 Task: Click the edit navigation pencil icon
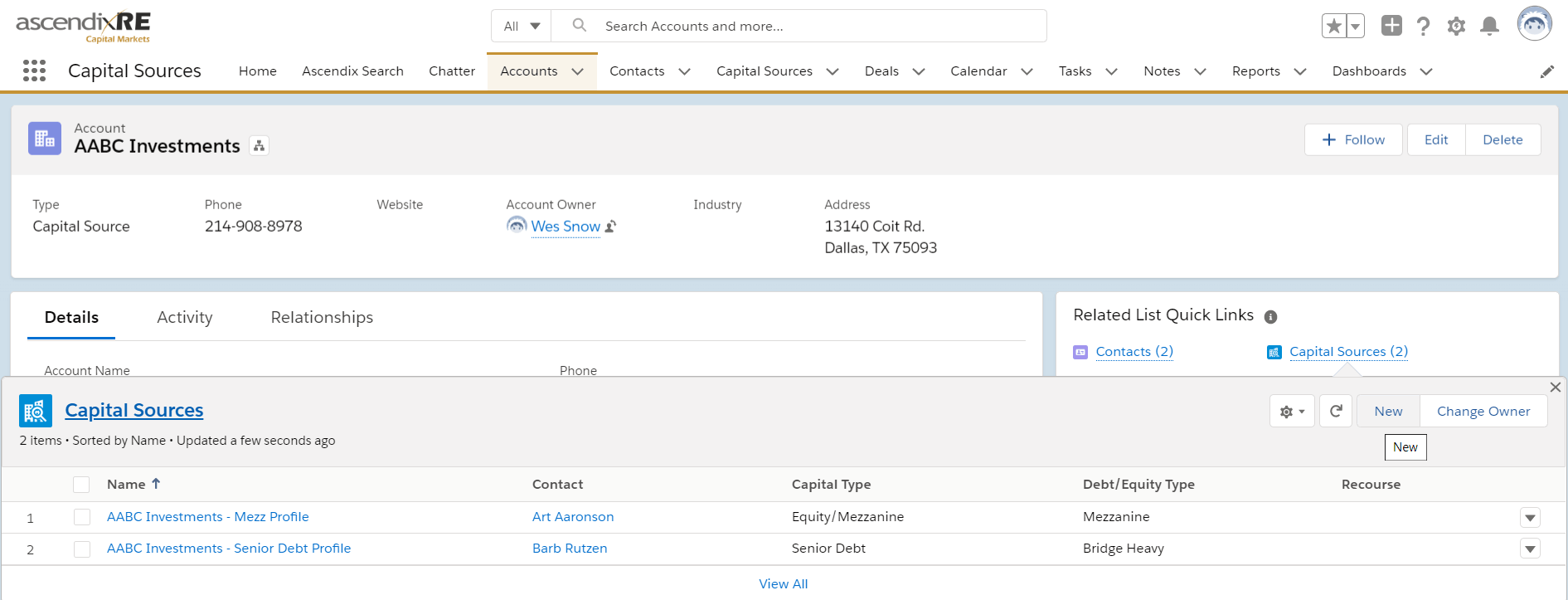pyautogui.click(x=1546, y=72)
